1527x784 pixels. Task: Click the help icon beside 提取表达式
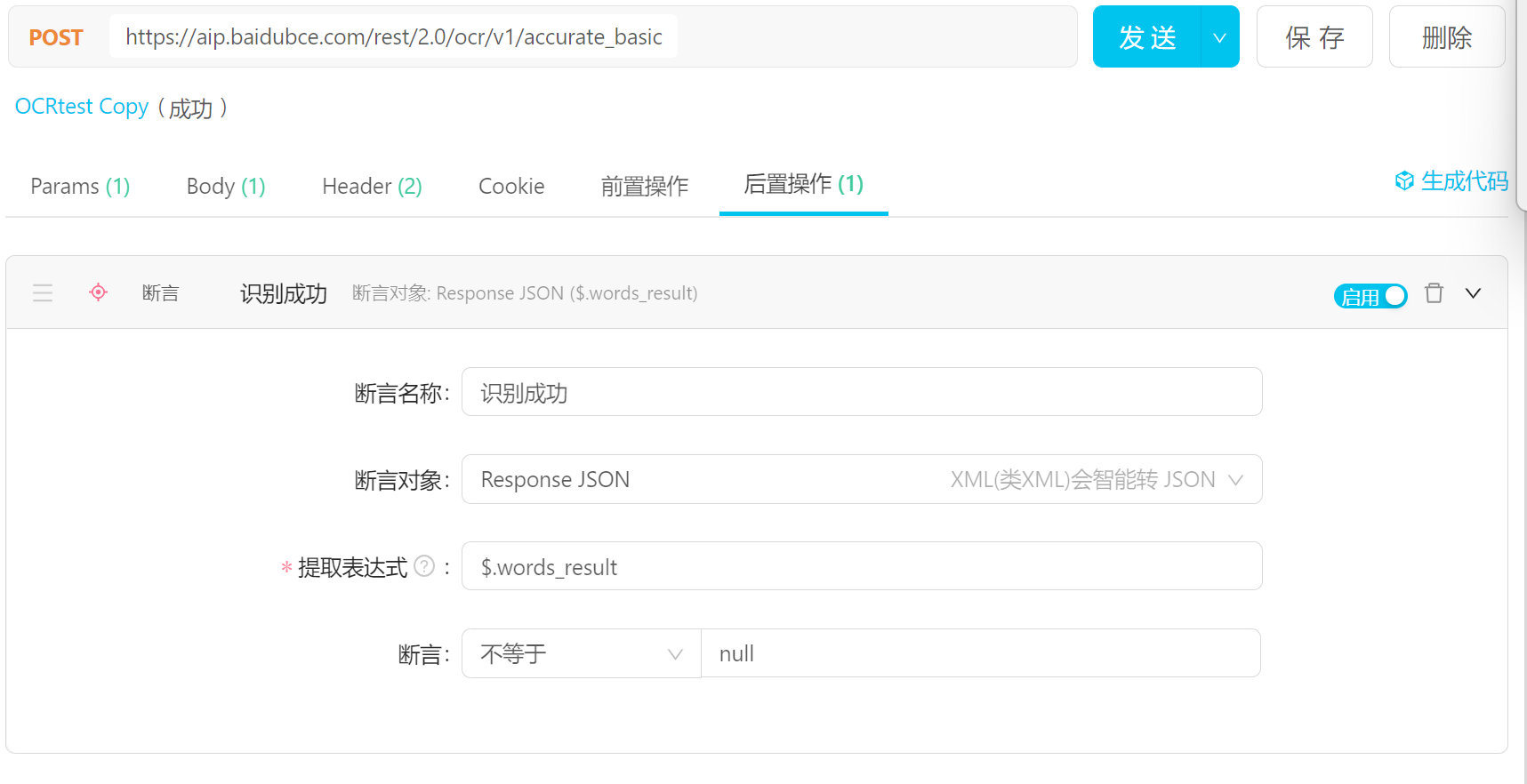[x=425, y=566]
